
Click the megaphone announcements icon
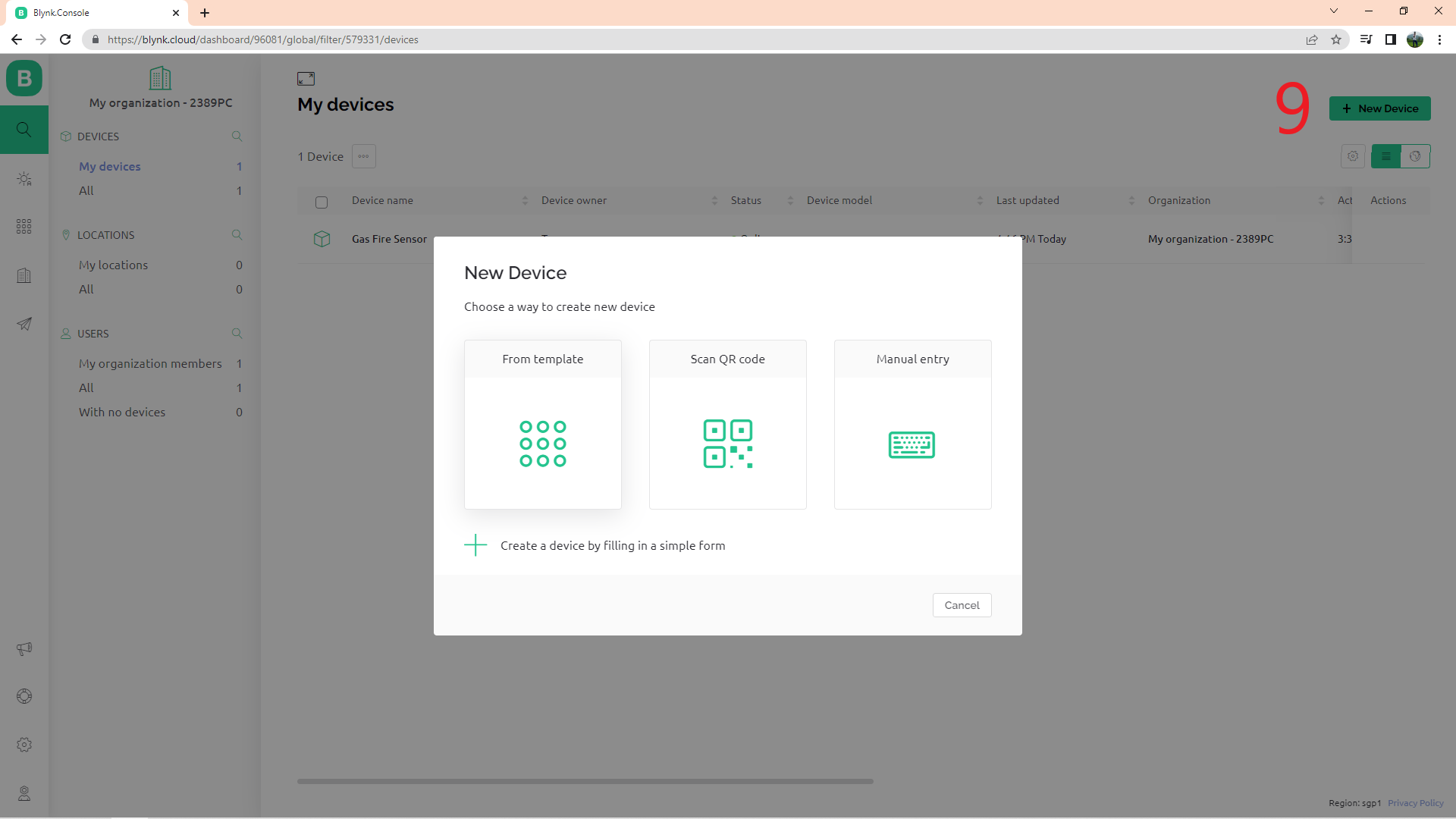point(24,648)
